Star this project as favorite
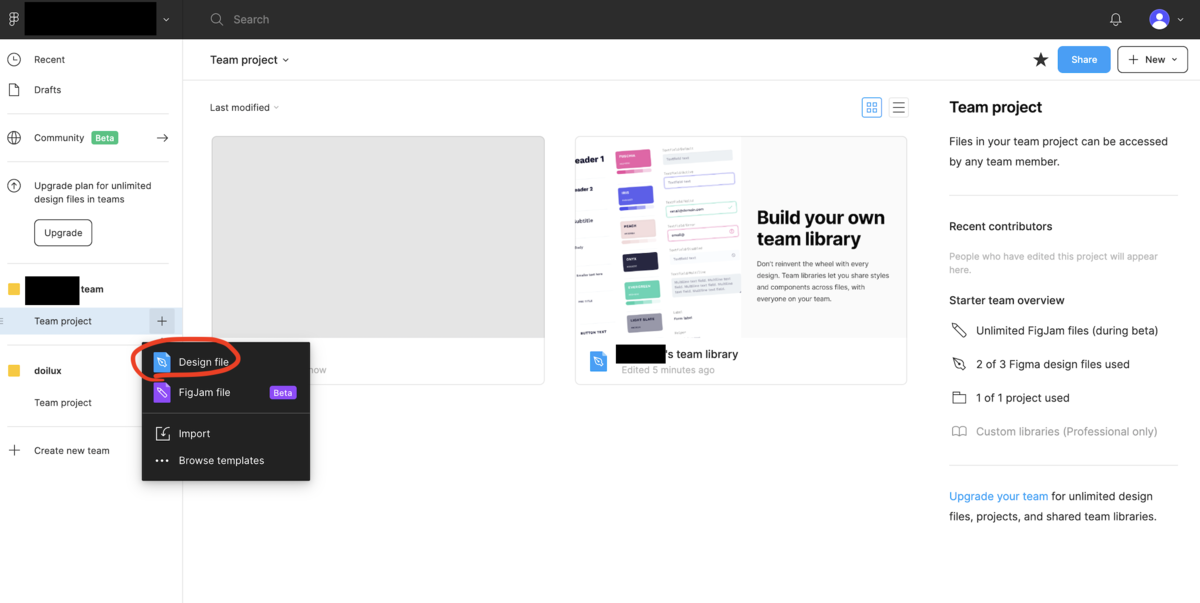 coord(1041,60)
